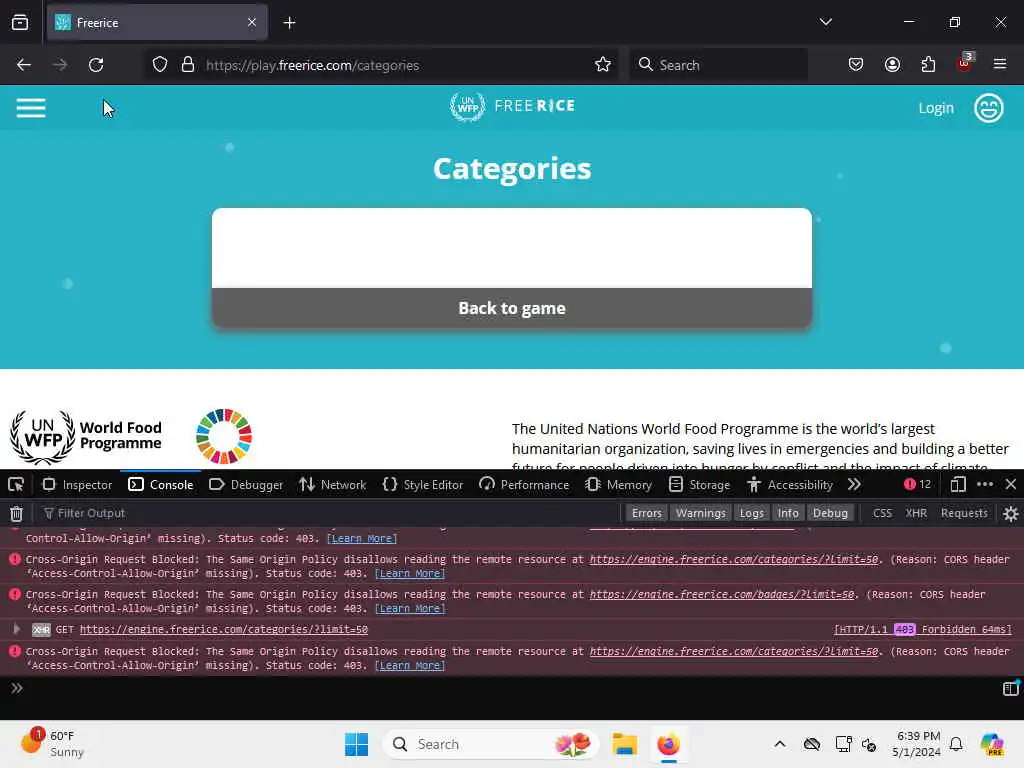The image size is (1024, 768).
Task: Click the Login link
Action: 936,108
